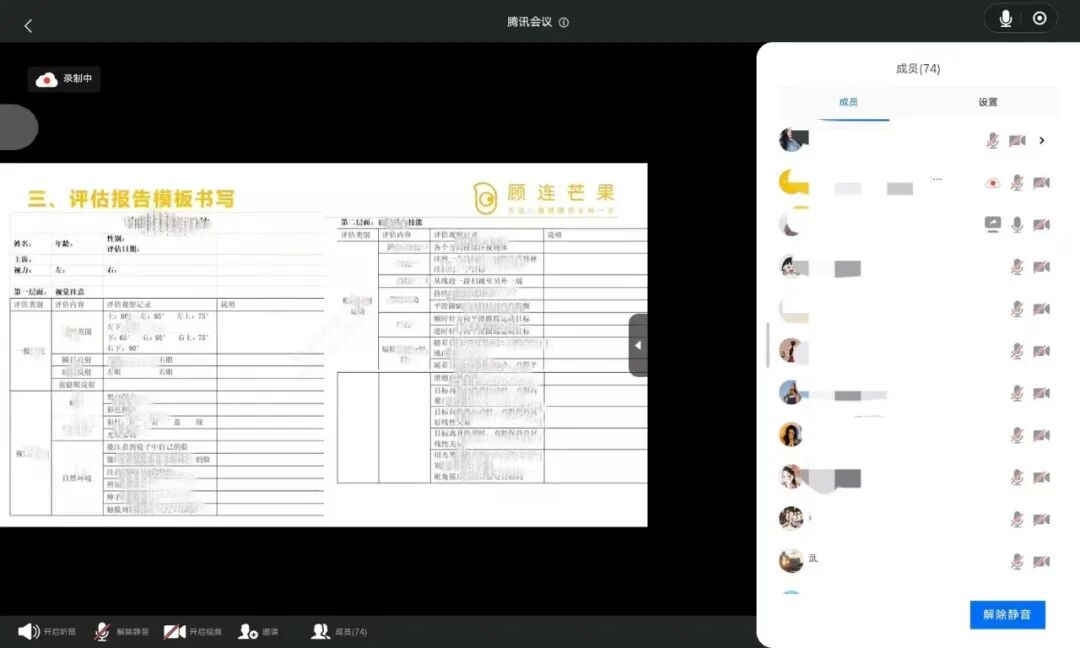Click the members list scrollbar
Screen dimensions: 1080x648
[x=768, y=345]
